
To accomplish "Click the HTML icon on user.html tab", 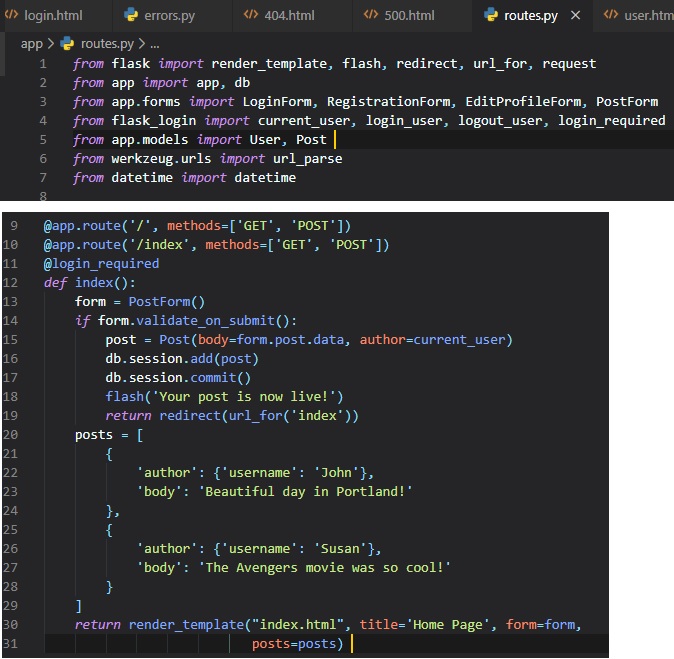I will click(x=611, y=16).
